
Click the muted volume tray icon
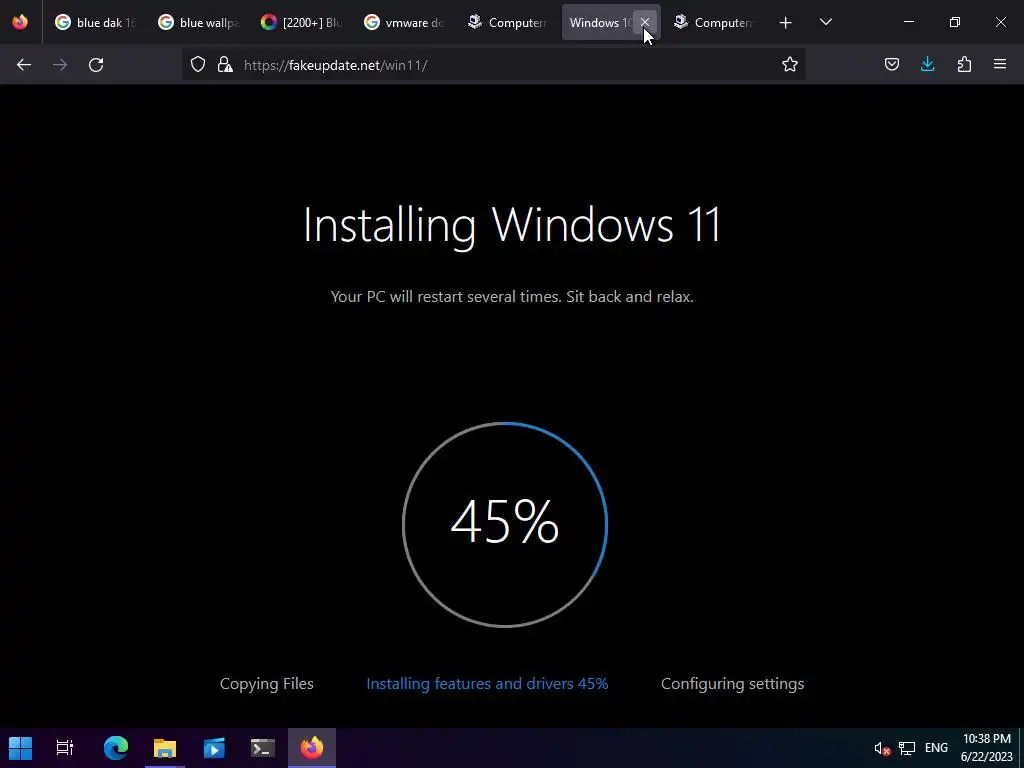882,748
